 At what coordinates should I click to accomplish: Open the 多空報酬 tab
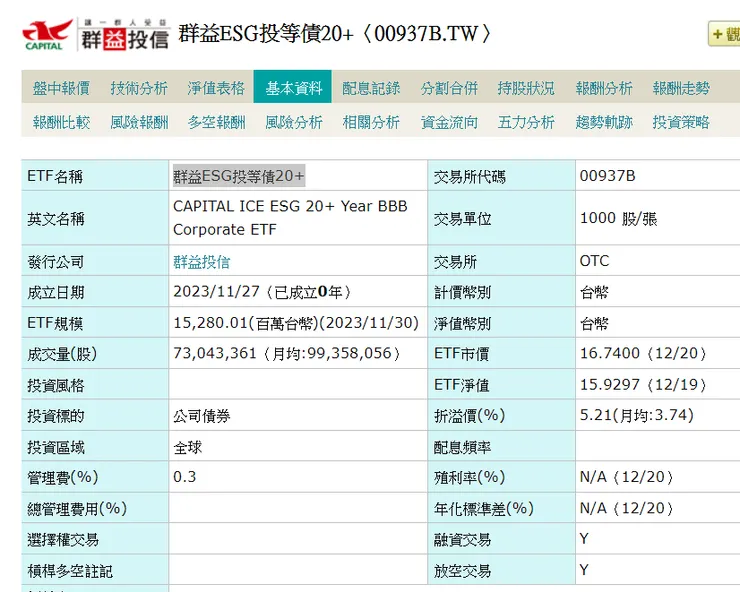click(x=216, y=122)
